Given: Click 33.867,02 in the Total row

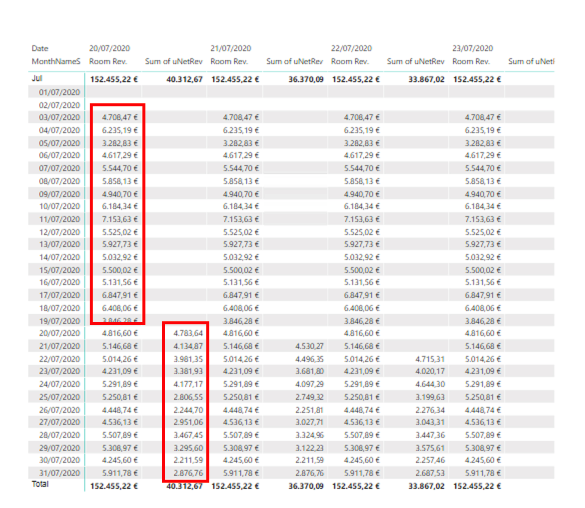Looking at the screenshot, I should (x=426, y=486).
